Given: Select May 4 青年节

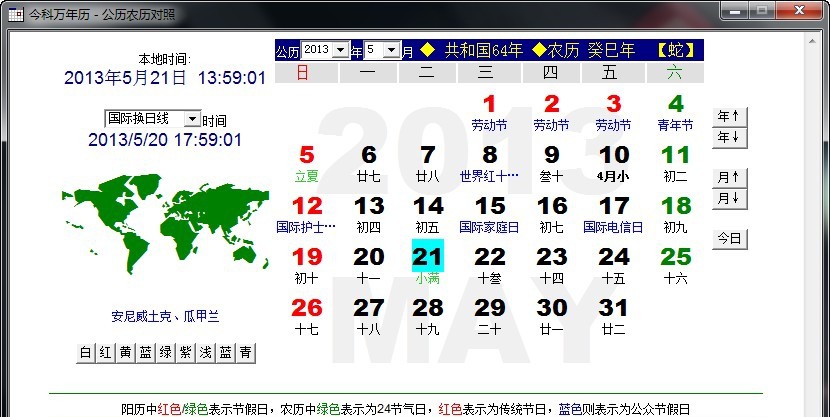Looking at the screenshot, I should coord(675,113).
